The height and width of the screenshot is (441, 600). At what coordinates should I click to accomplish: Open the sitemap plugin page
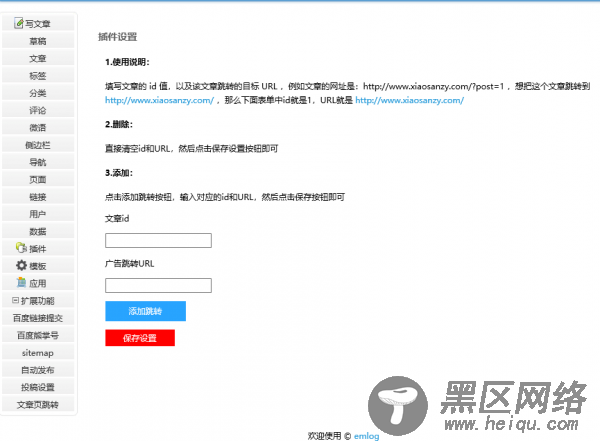coord(38,353)
